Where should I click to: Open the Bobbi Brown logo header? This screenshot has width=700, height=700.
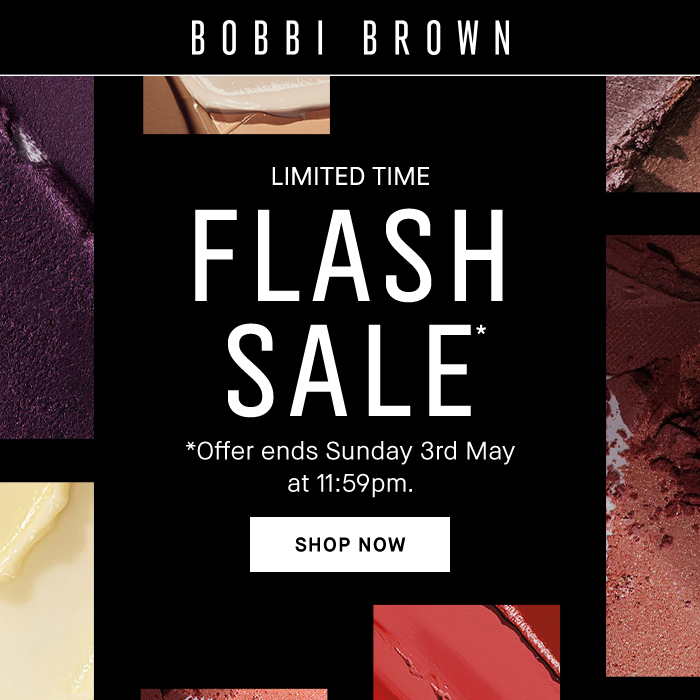pos(350,38)
